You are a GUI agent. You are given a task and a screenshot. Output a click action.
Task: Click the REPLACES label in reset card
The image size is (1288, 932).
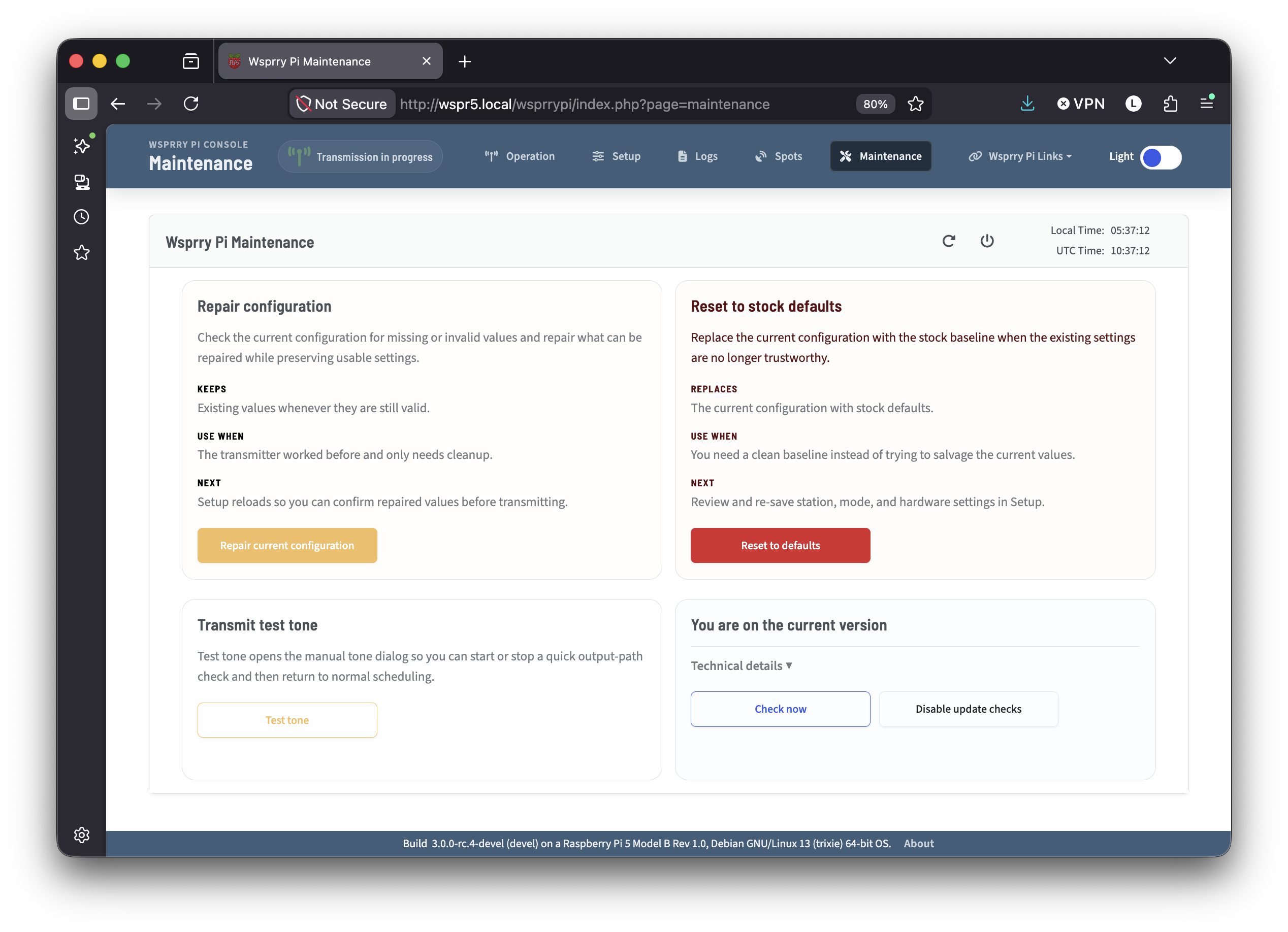(714, 389)
